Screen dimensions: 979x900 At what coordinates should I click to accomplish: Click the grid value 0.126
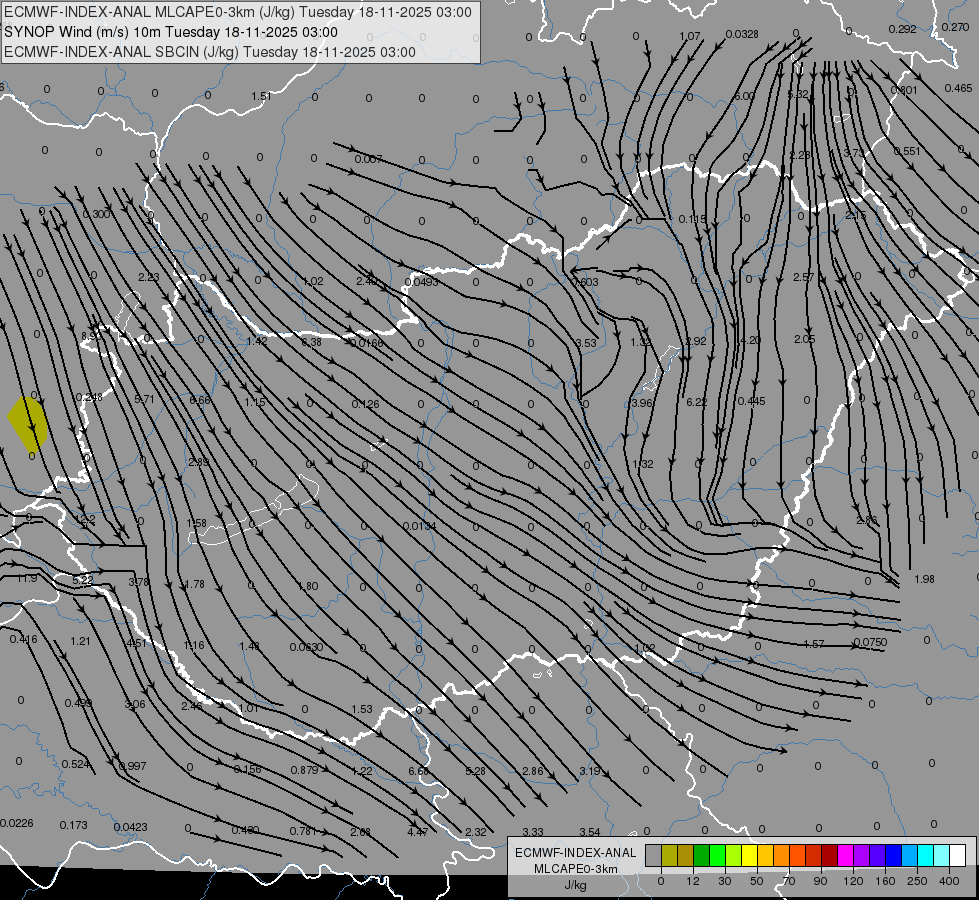(365, 404)
